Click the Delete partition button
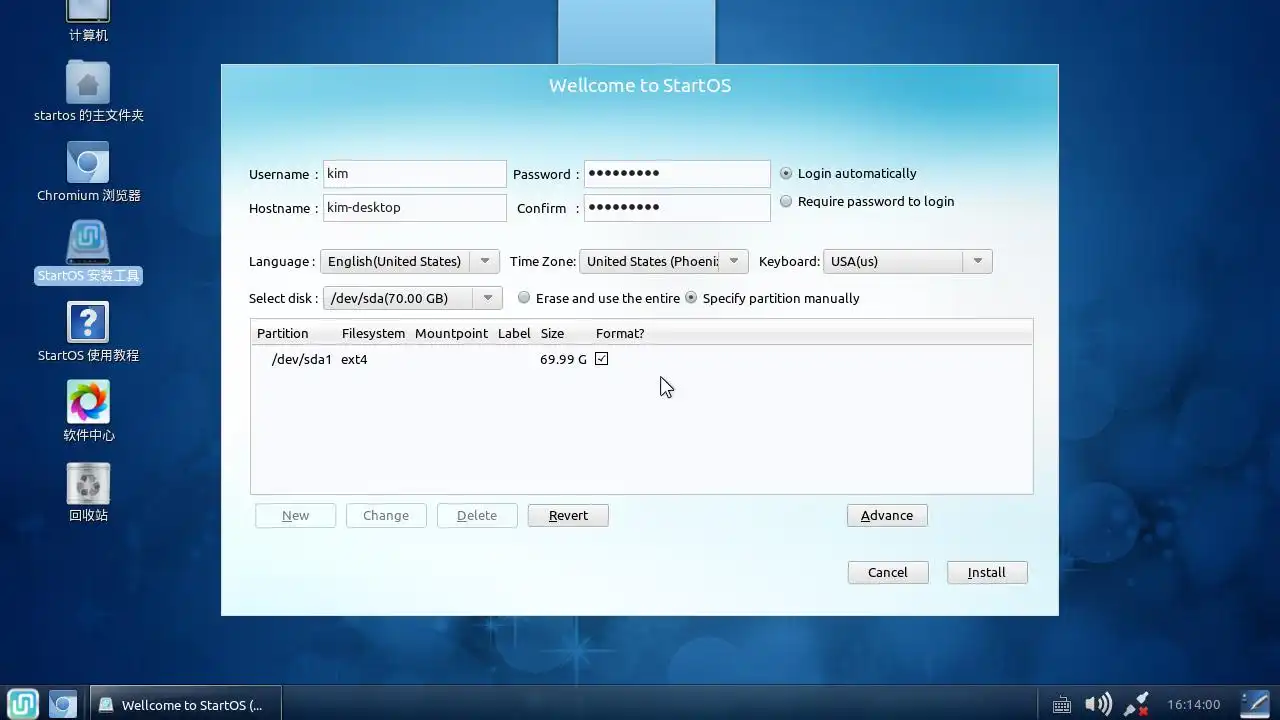The height and width of the screenshot is (720, 1280). (477, 515)
